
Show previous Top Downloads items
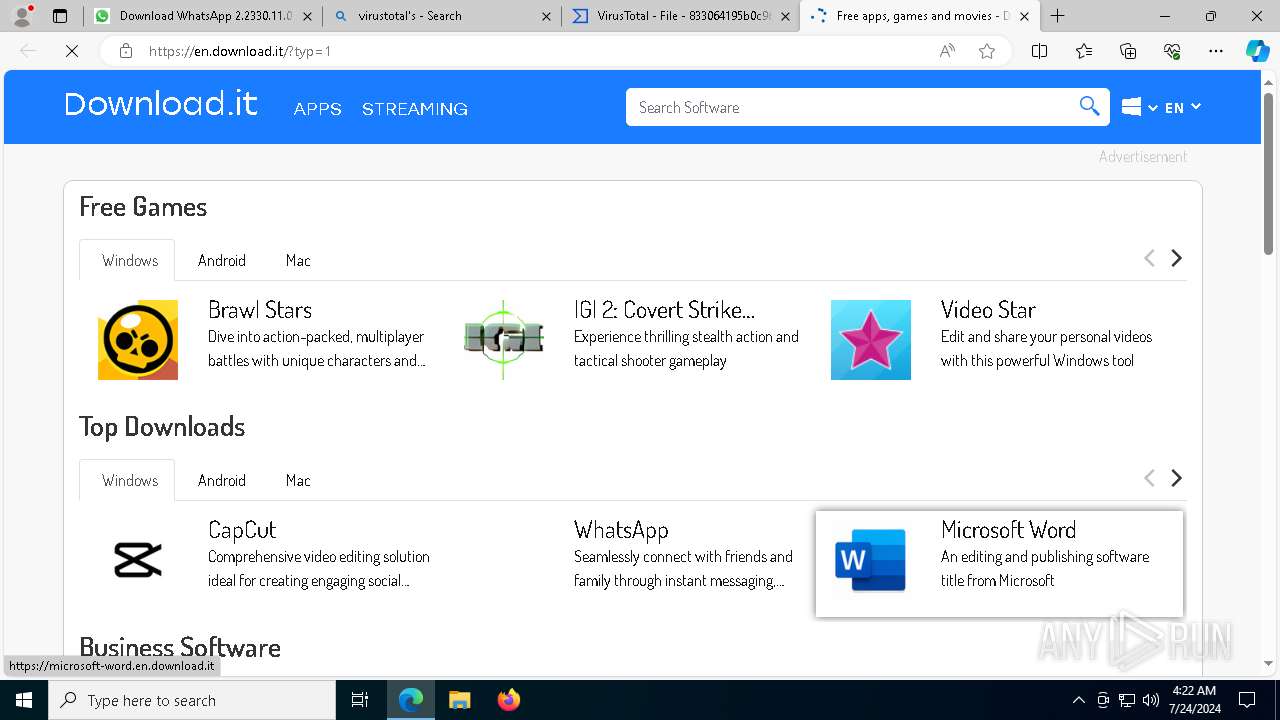click(1149, 478)
